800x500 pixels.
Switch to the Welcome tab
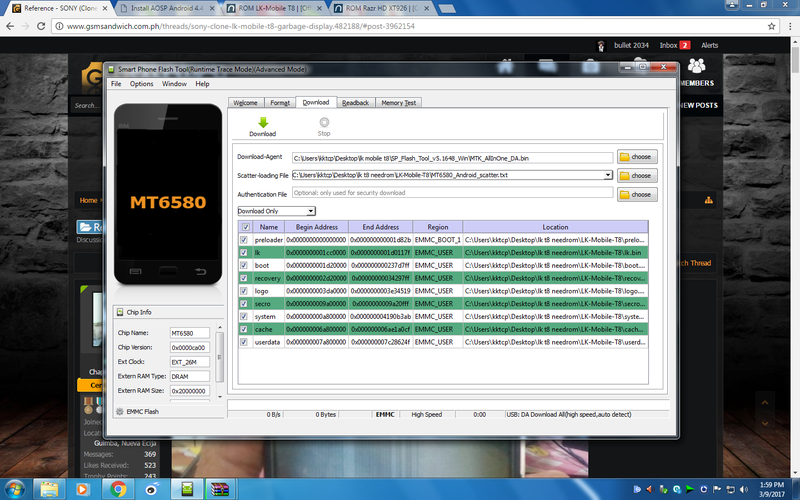245,103
